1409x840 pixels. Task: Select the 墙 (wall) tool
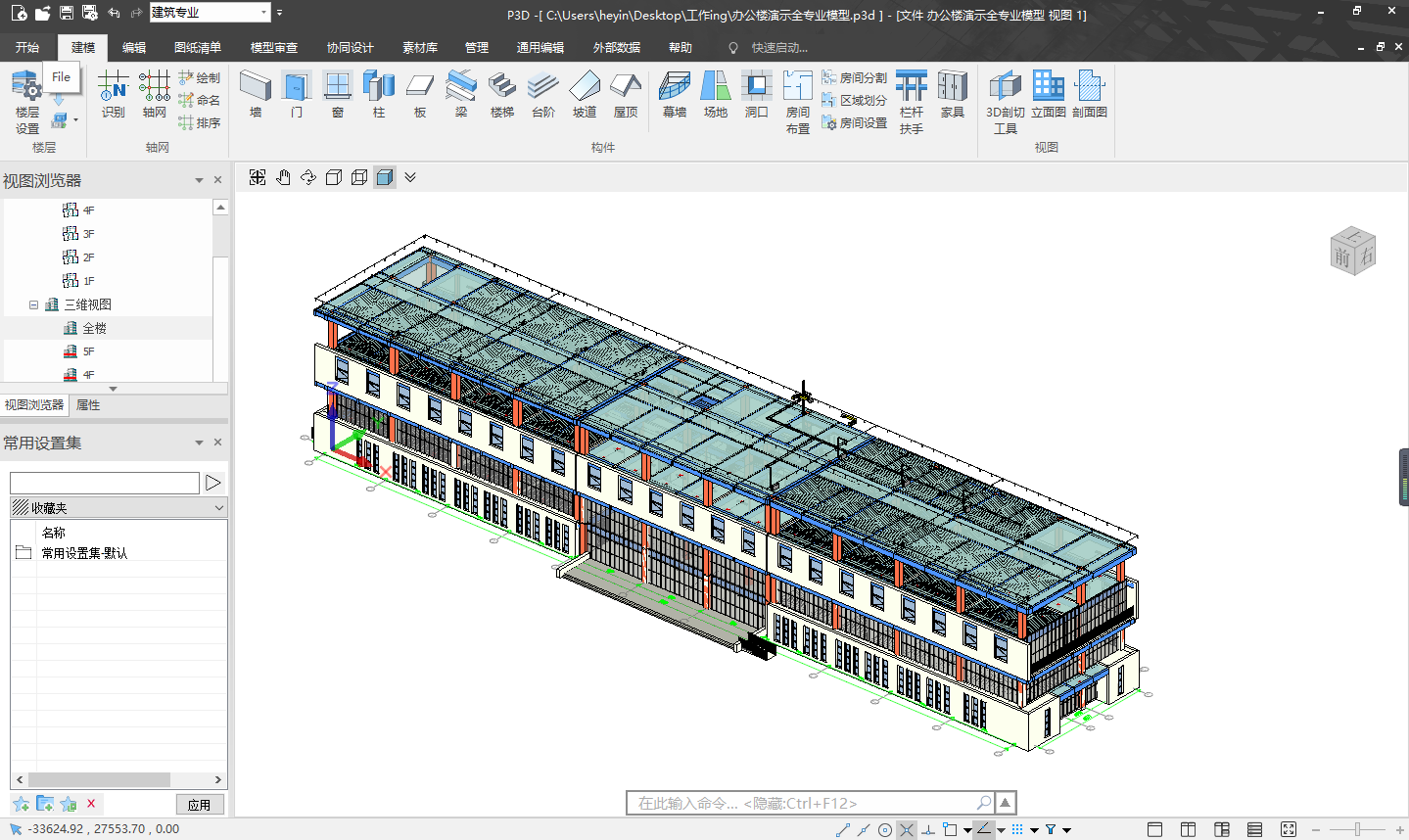(x=256, y=95)
